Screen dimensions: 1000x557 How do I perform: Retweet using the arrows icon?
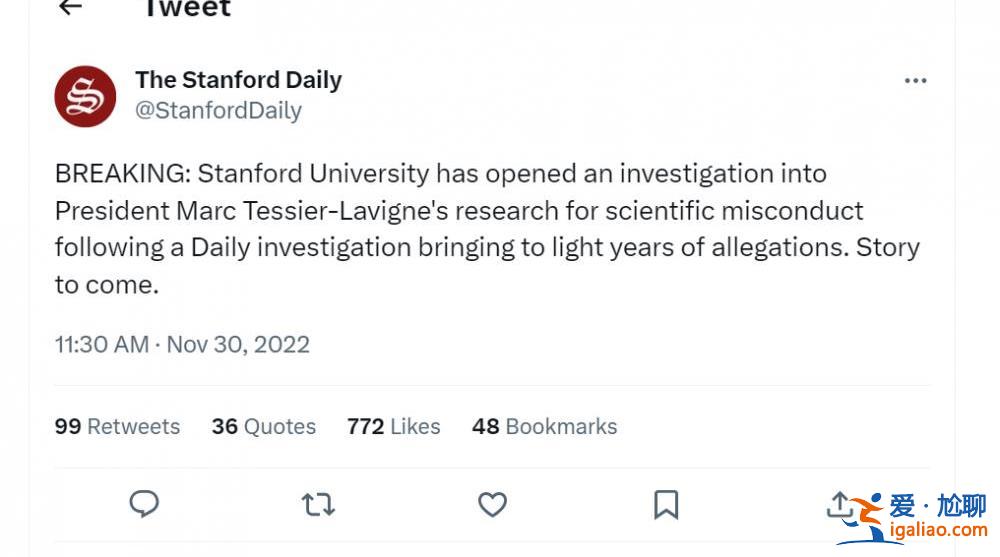click(318, 505)
